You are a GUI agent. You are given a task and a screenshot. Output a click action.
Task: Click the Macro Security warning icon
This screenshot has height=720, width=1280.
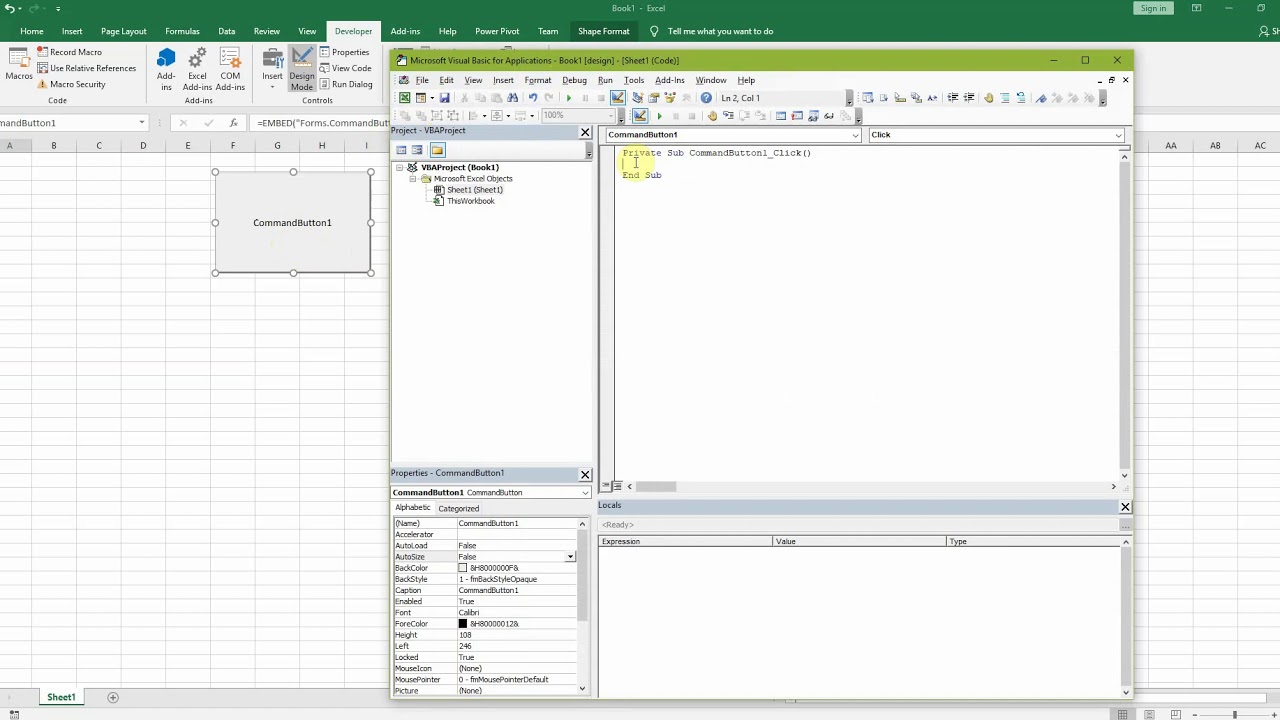coord(42,84)
